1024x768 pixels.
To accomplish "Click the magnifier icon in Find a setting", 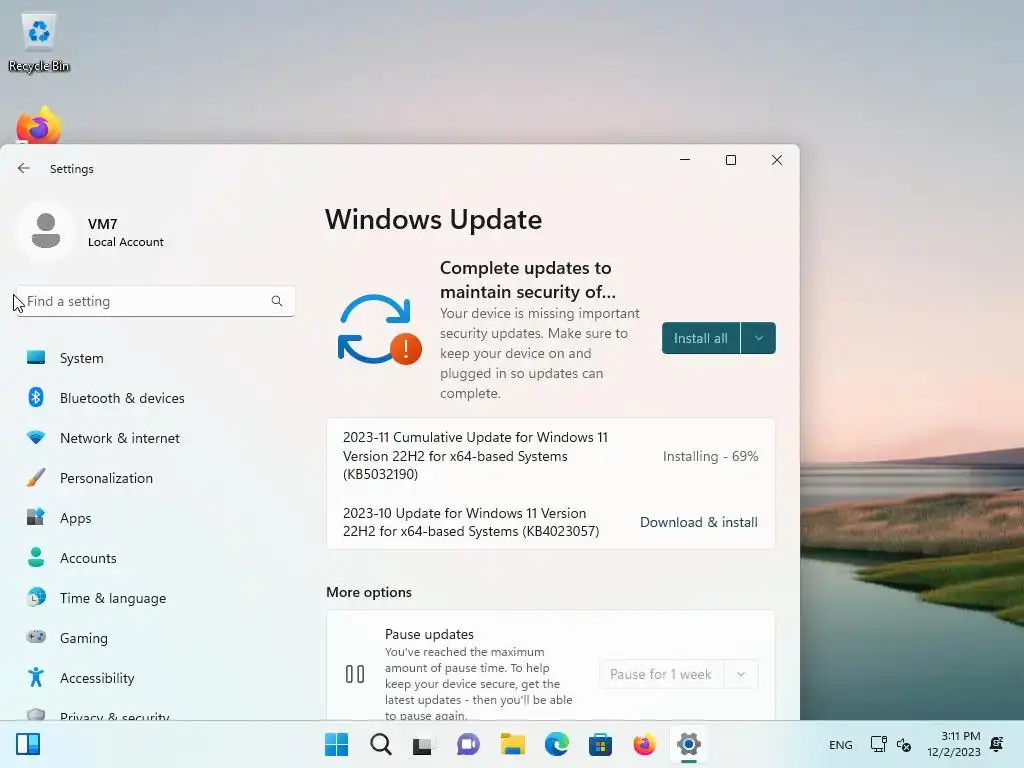I will [277, 301].
